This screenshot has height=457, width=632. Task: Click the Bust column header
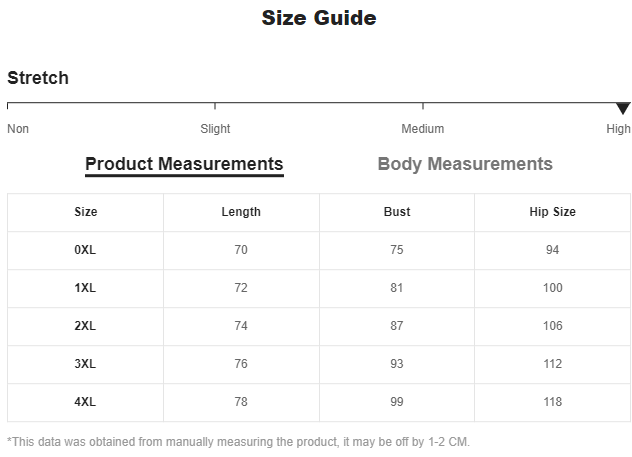click(x=397, y=212)
